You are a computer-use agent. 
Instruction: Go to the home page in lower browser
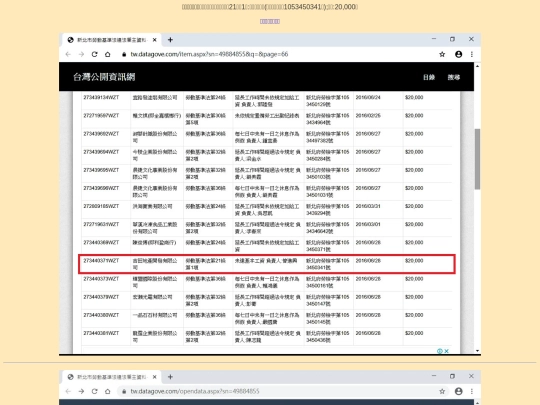click(x=107, y=391)
